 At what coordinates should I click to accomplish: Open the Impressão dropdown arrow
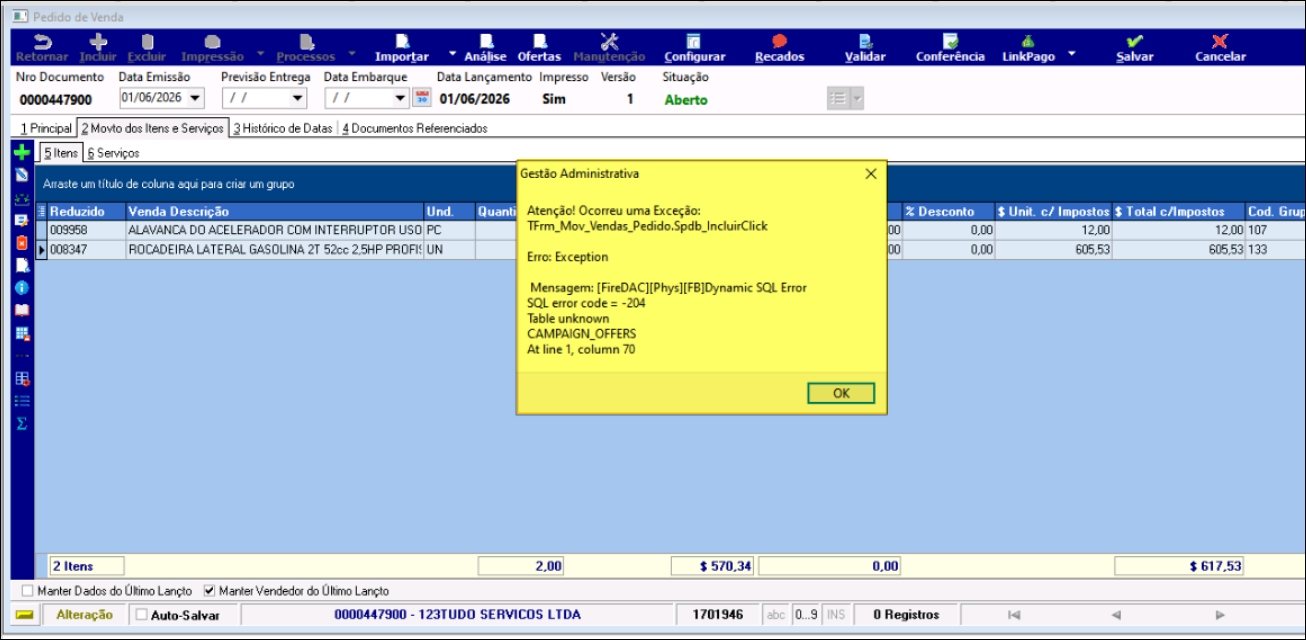[261, 52]
